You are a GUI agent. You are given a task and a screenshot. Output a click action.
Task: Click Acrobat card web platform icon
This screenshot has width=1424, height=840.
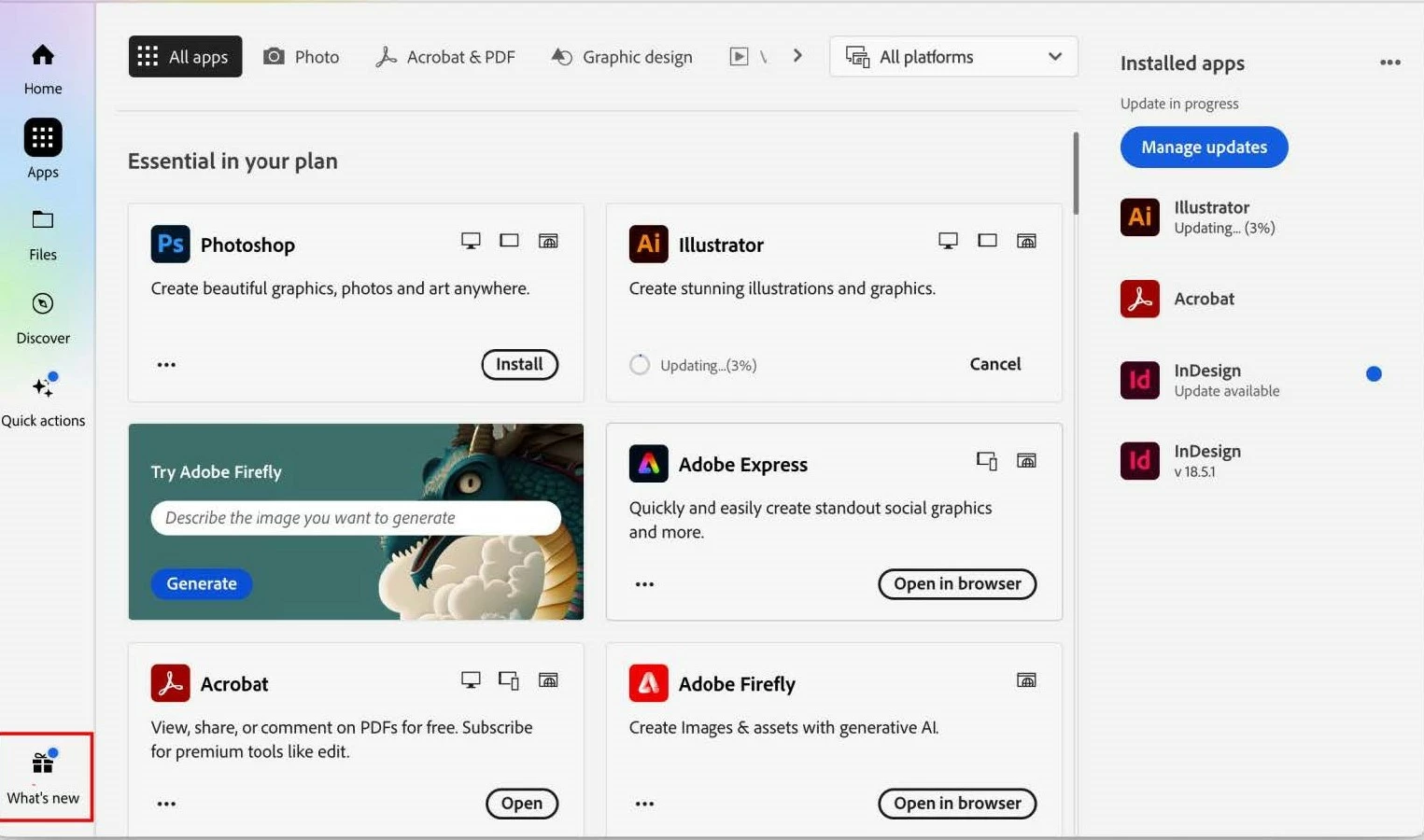point(548,679)
